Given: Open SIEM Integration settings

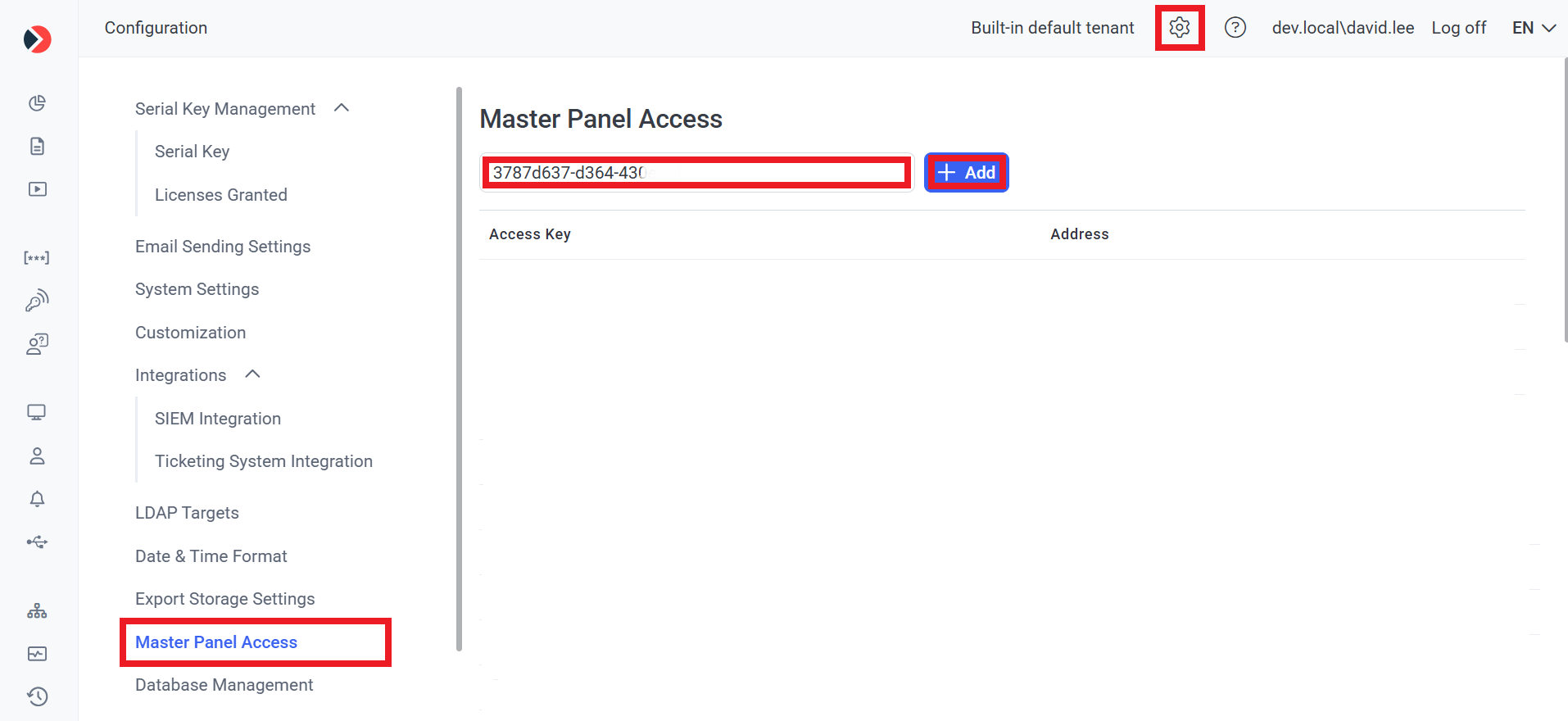Looking at the screenshot, I should (x=218, y=419).
